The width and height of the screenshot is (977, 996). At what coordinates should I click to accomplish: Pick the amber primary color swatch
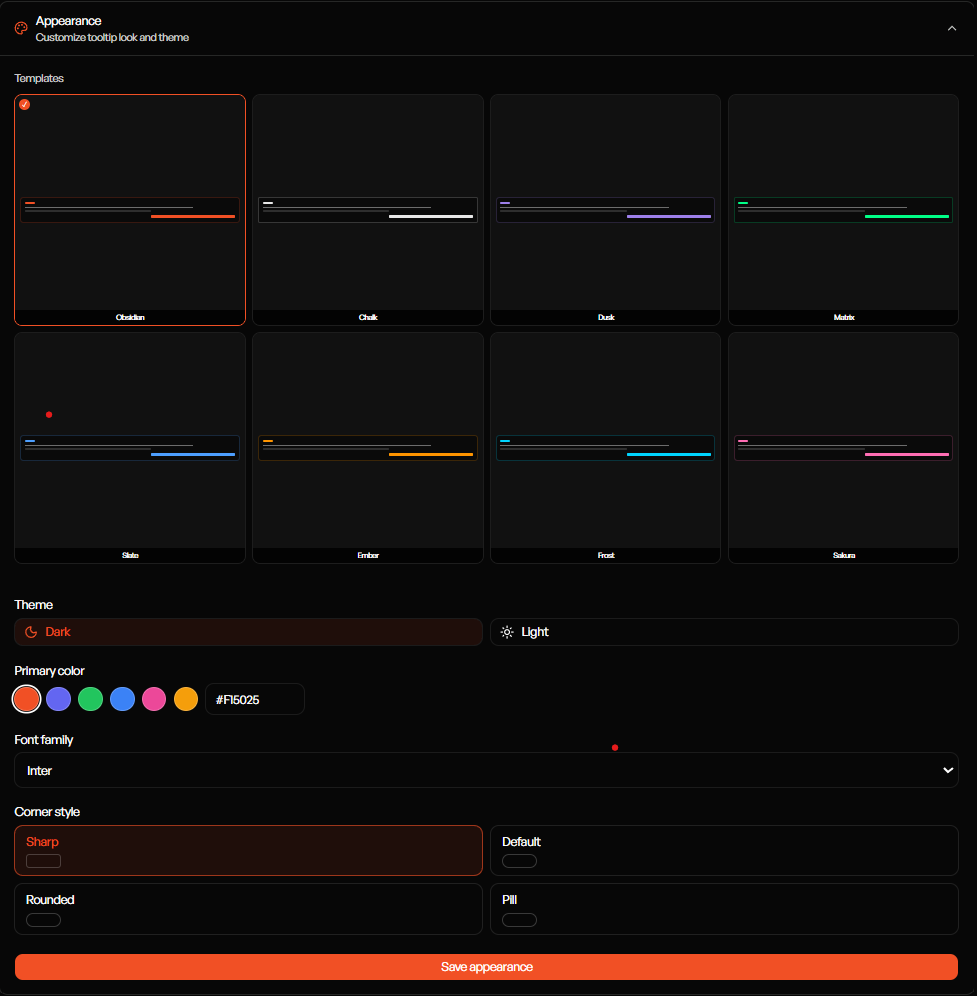[x=186, y=699]
